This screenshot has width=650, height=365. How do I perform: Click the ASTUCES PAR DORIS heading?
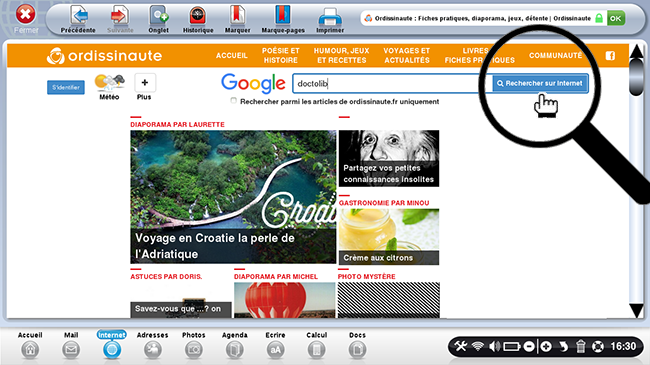click(x=166, y=277)
